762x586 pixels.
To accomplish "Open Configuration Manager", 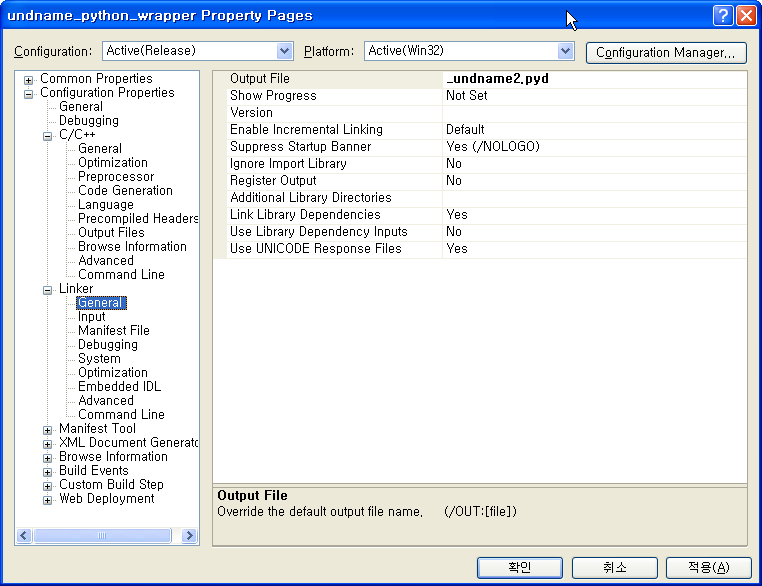I will coord(666,52).
